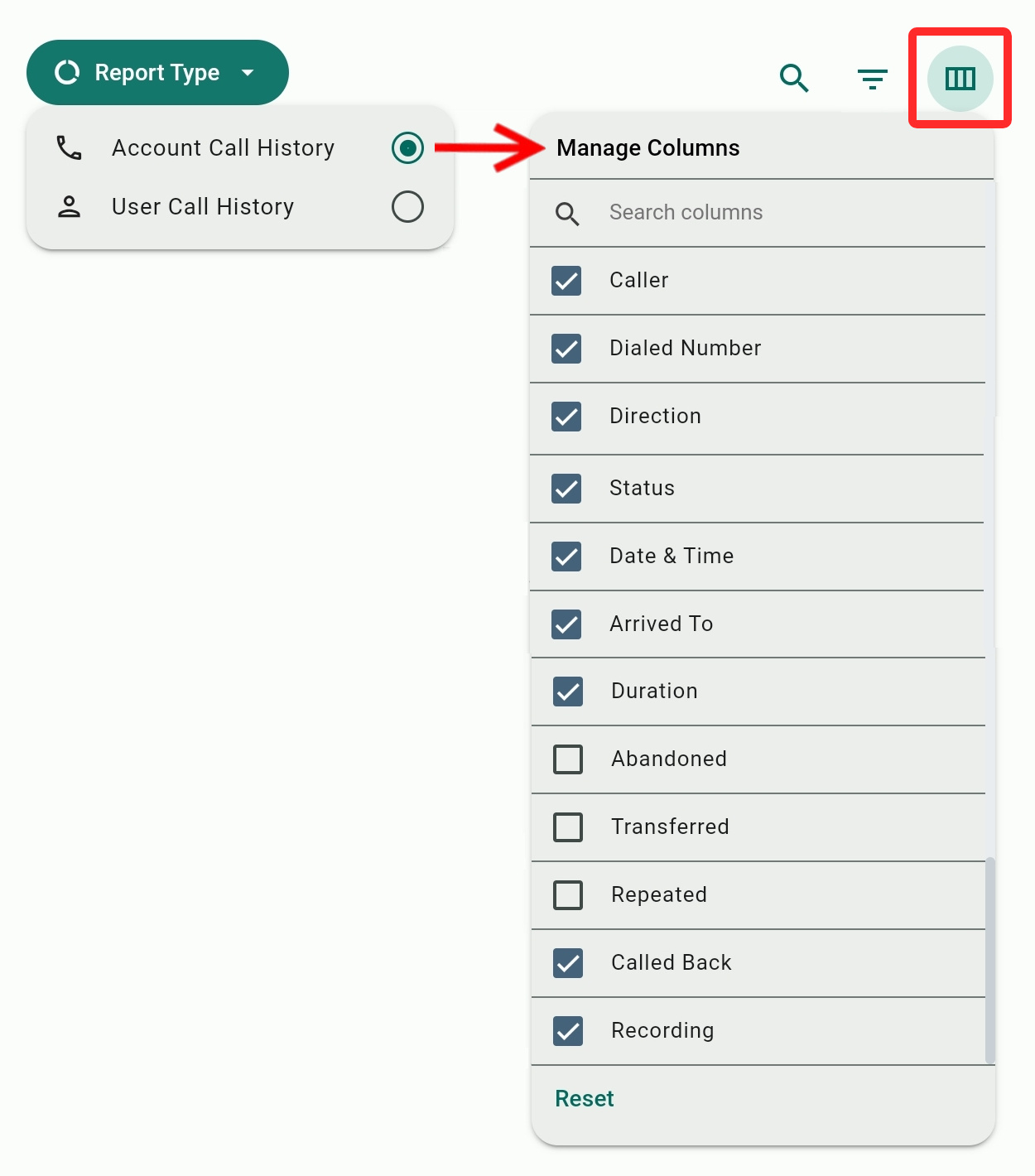Click the search icon inside Search columns field
The width and height of the screenshot is (1035, 1176).
(567, 214)
